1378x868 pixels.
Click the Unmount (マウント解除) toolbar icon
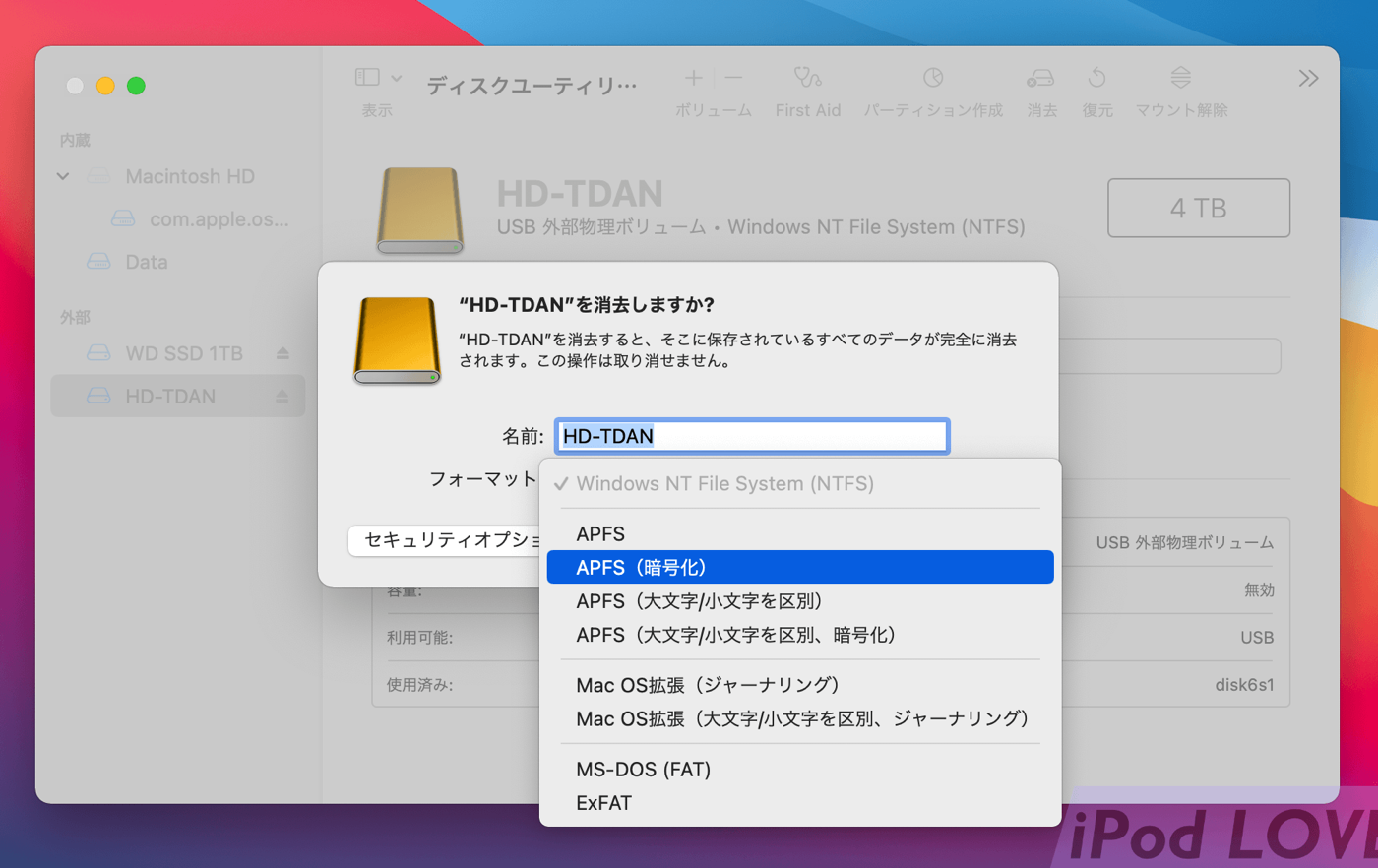click(1180, 78)
